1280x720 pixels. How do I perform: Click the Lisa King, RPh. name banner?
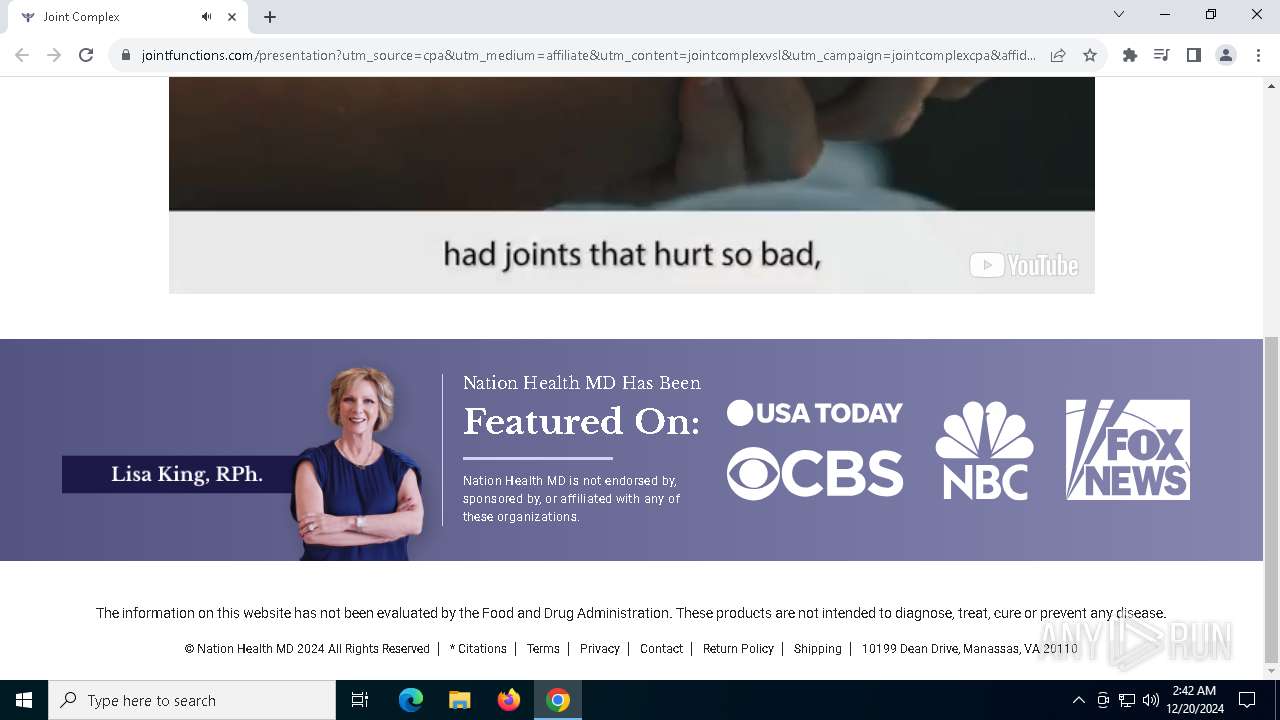187,474
